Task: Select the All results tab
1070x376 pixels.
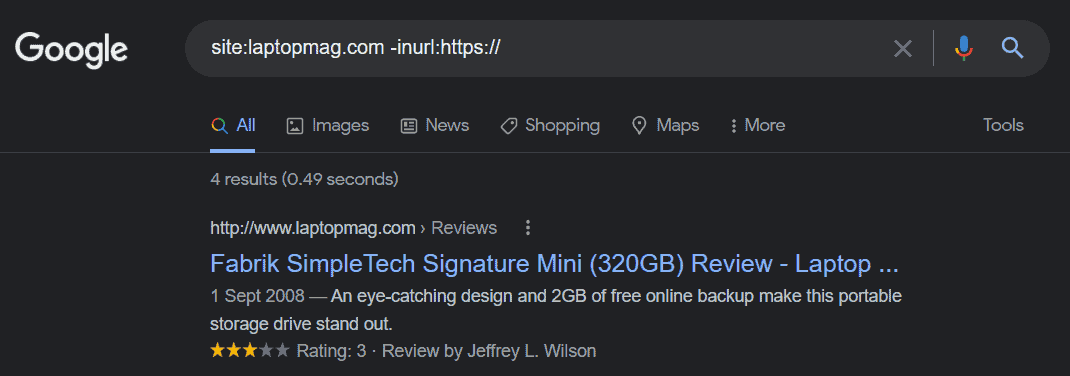Action: coord(233,126)
